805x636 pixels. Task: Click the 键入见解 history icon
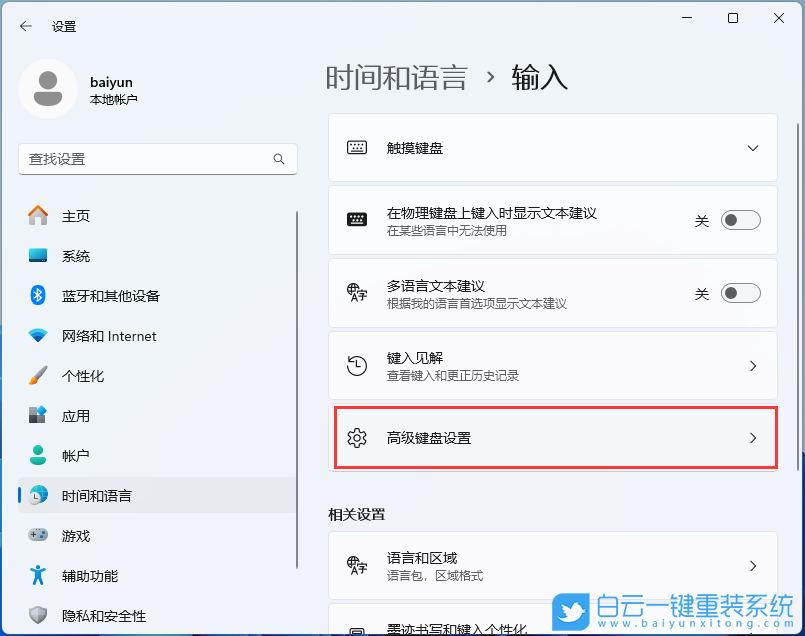coord(357,365)
